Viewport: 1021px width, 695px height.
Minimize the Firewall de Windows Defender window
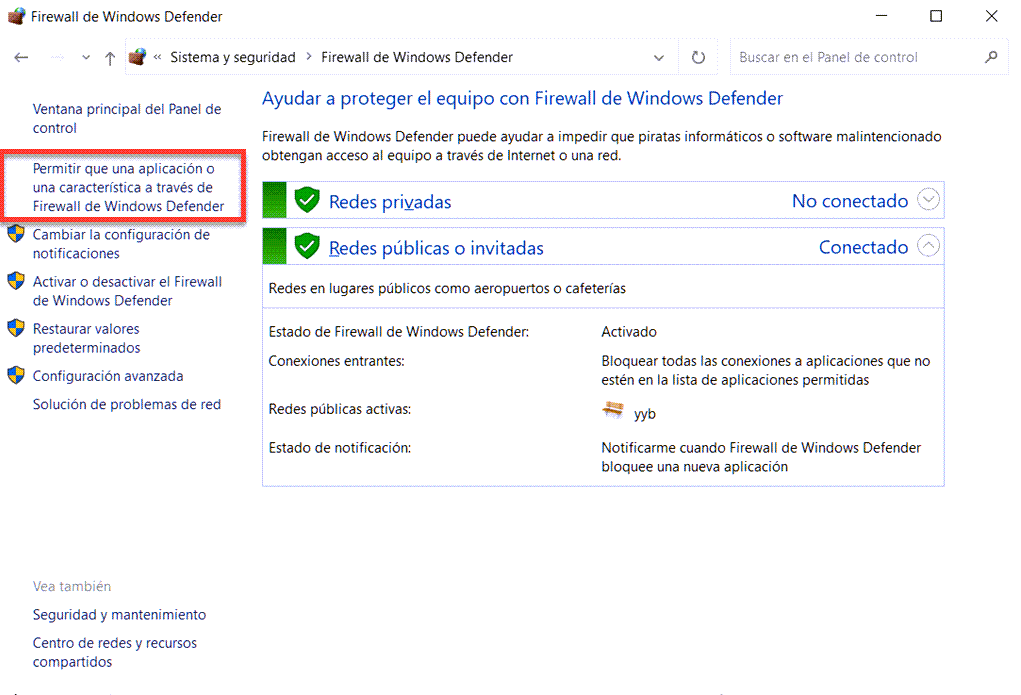coord(882,16)
